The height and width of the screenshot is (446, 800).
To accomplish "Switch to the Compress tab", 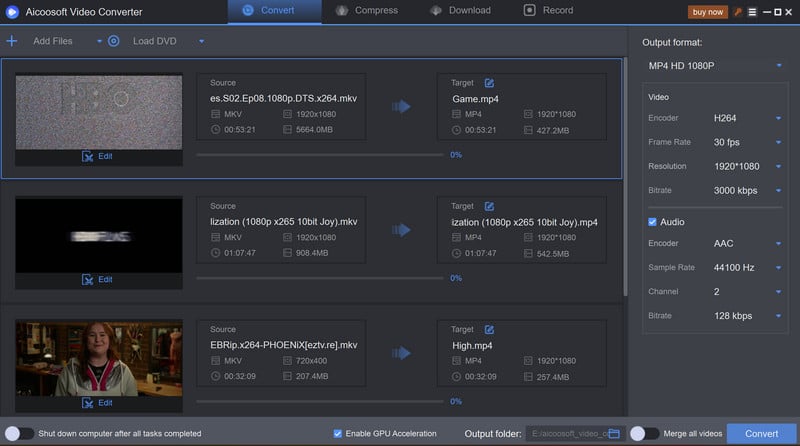I will (x=367, y=11).
